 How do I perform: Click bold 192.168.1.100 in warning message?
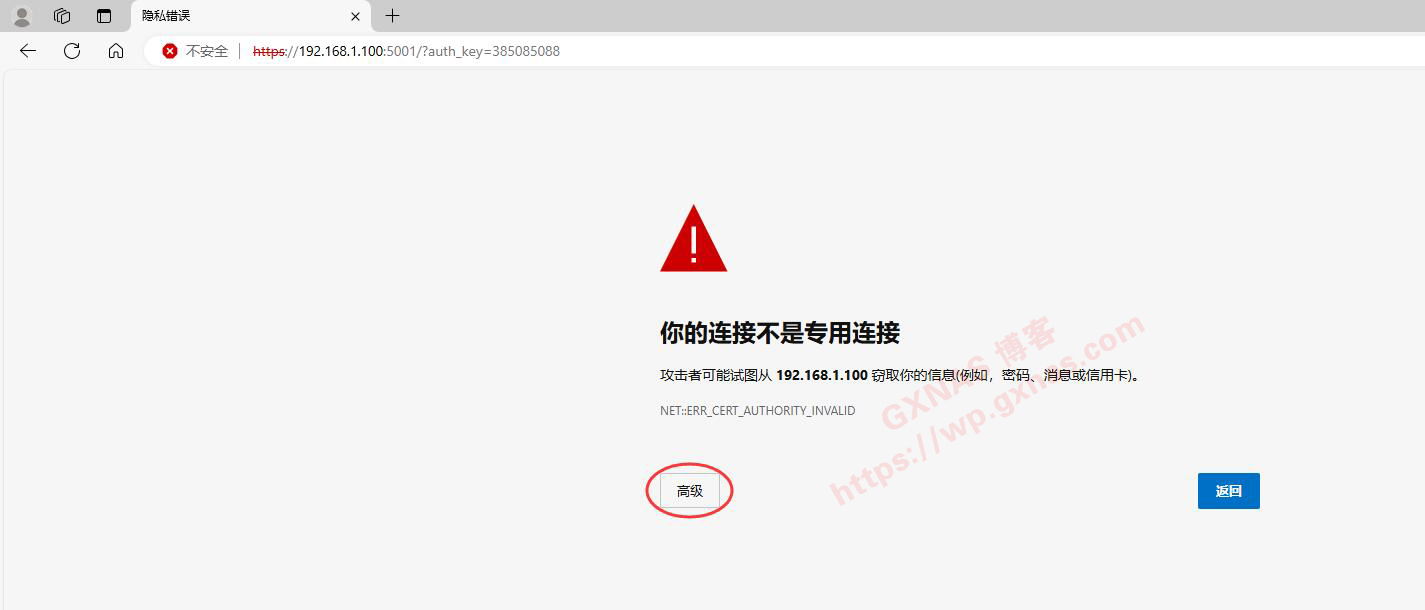[822, 376]
